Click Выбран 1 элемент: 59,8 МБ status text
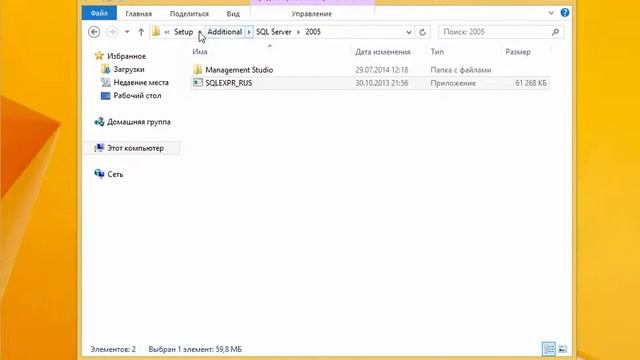The image size is (640, 360). (x=195, y=349)
